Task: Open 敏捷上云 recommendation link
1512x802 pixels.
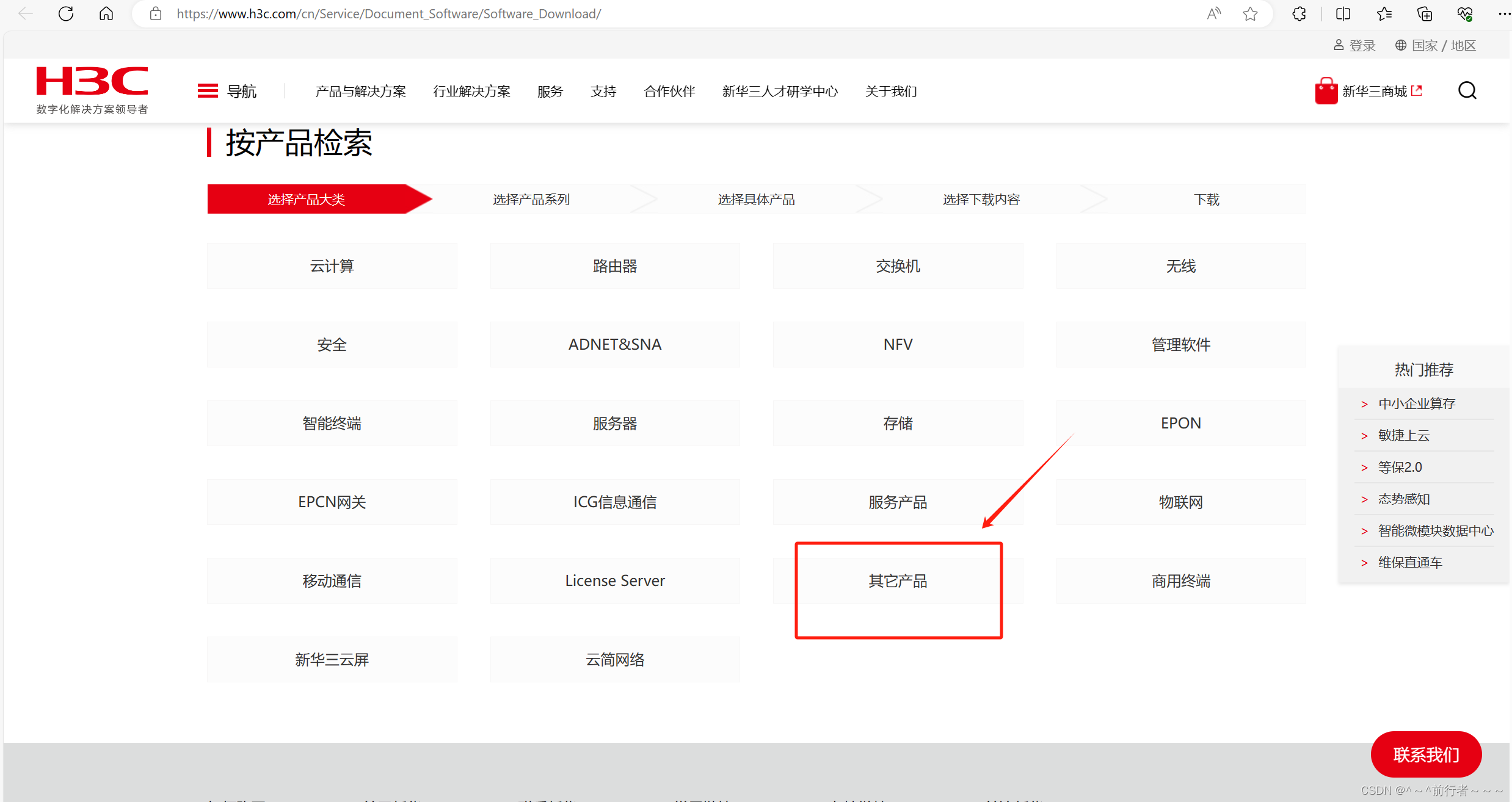Action: click(x=1404, y=435)
